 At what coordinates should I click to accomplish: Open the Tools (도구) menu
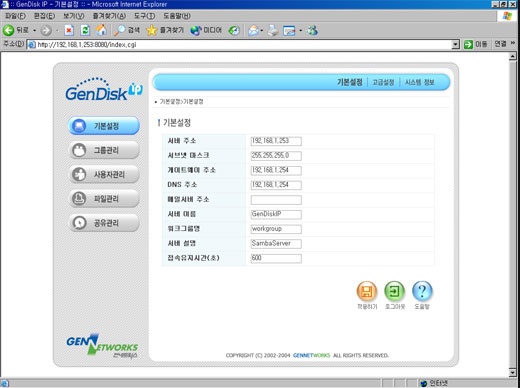point(144,16)
